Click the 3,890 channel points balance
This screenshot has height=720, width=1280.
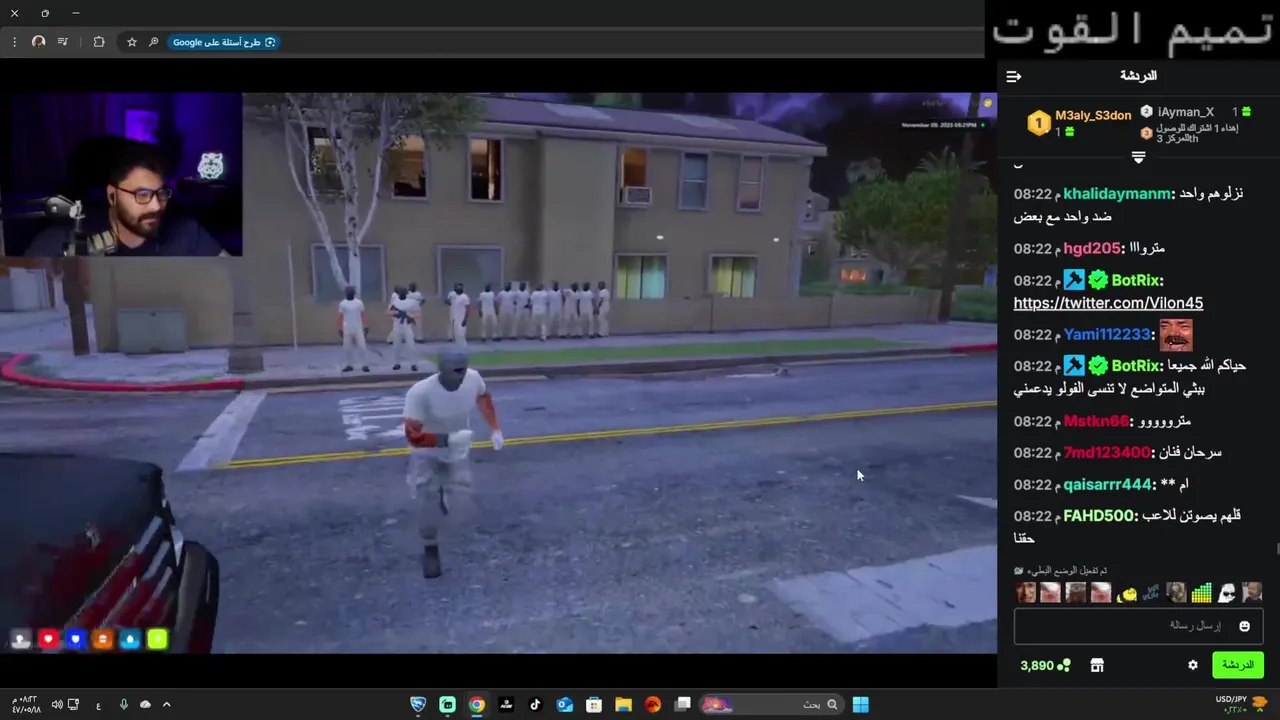[1045, 665]
